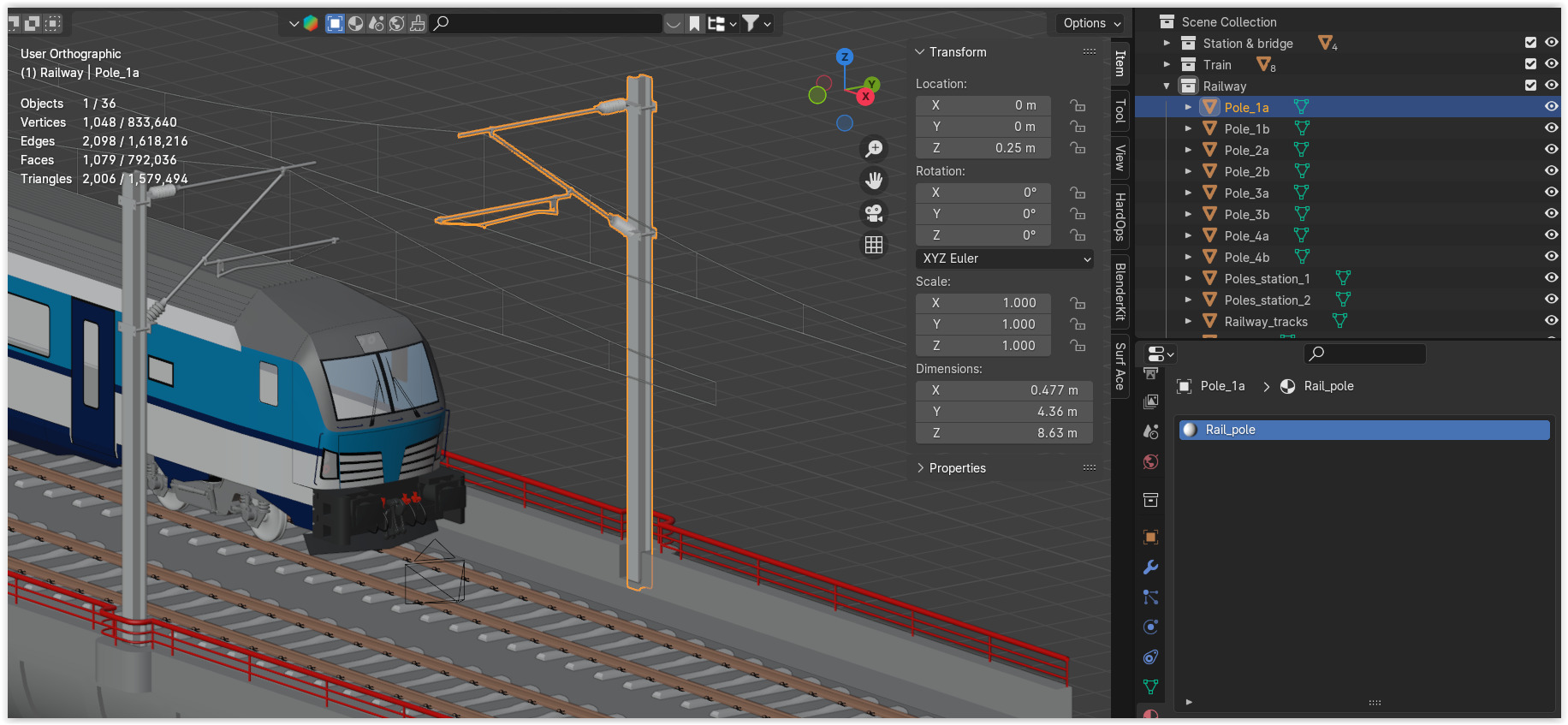
Task: Click the bookmark icon in header
Action: [x=694, y=23]
